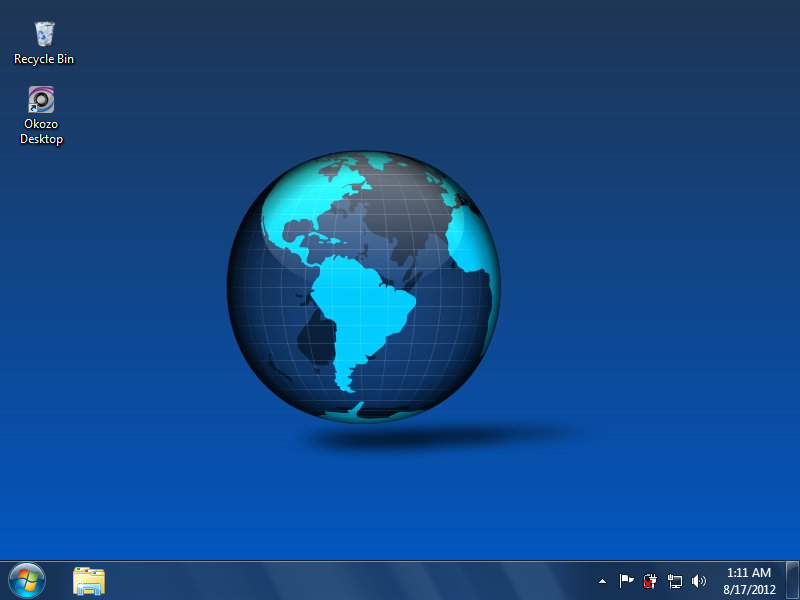Select the 'Recycle Bin' label text
The image size is (800, 600).
(44, 59)
